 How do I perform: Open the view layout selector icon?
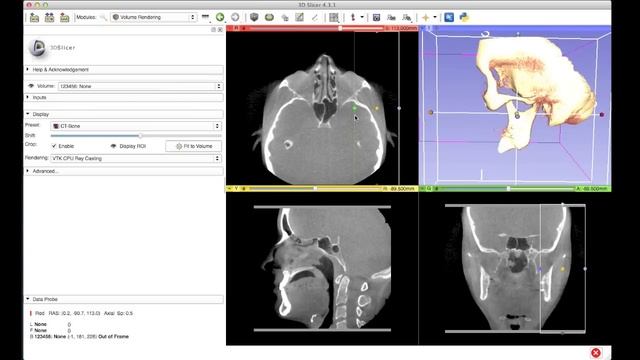(x=333, y=17)
